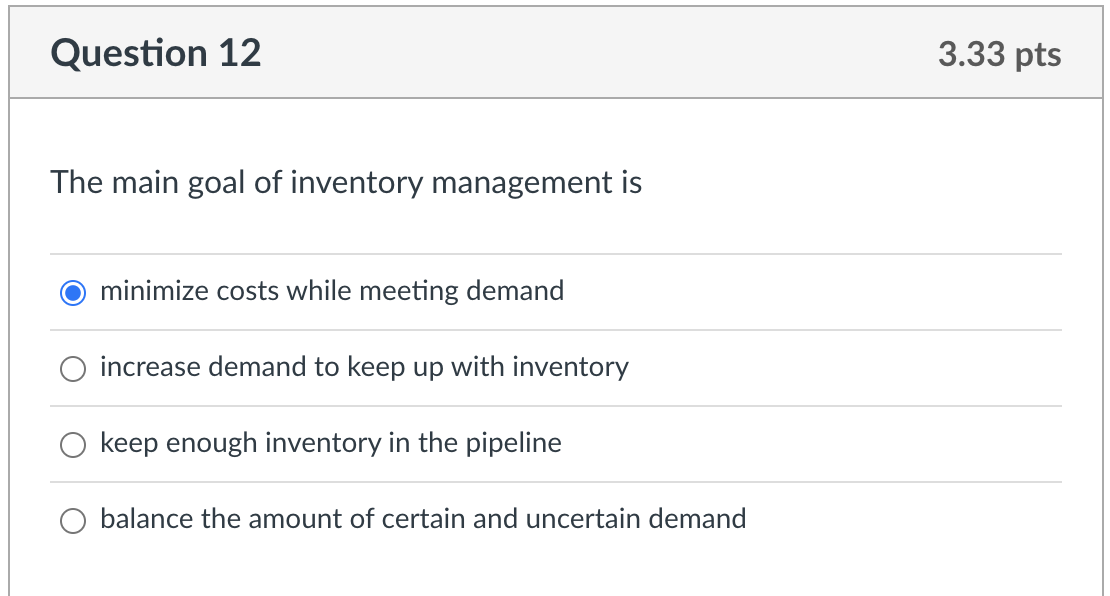Click the text 'minimize costs while meeting demand'
Image resolution: width=1110 pixels, height=596 pixels.
[x=331, y=291]
